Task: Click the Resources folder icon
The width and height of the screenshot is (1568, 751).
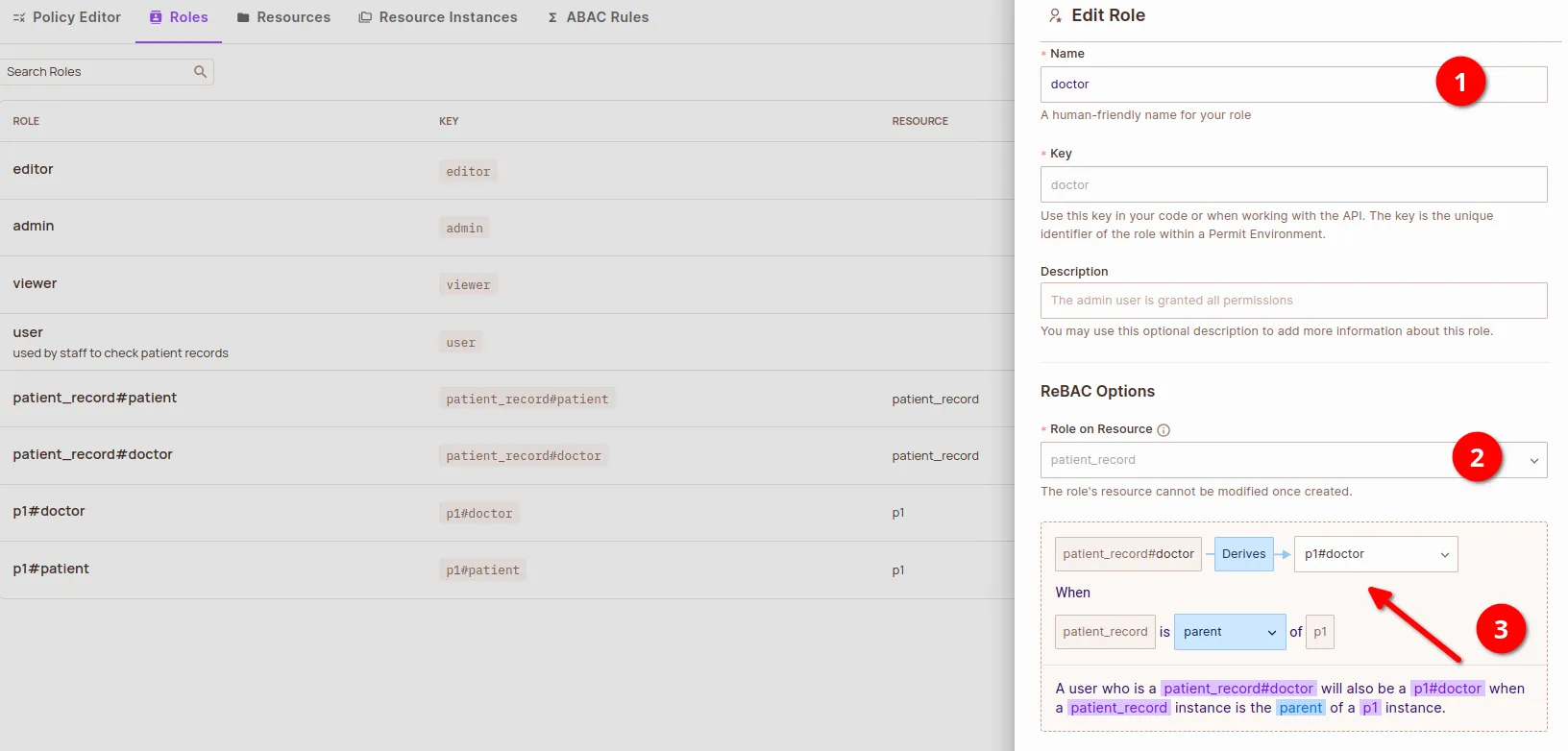Action: [x=243, y=17]
